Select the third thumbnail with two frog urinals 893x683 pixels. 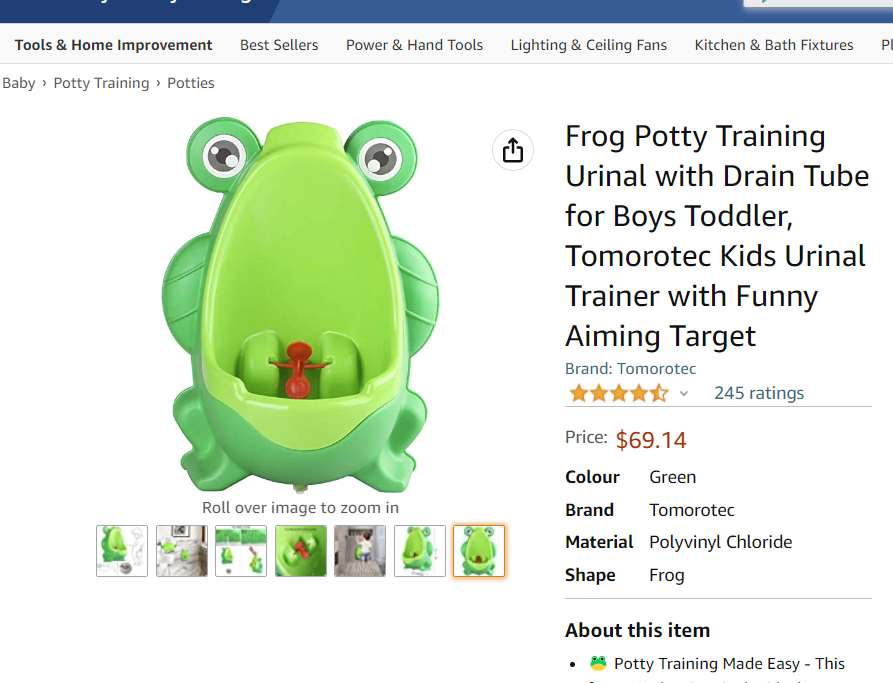tap(241, 551)
